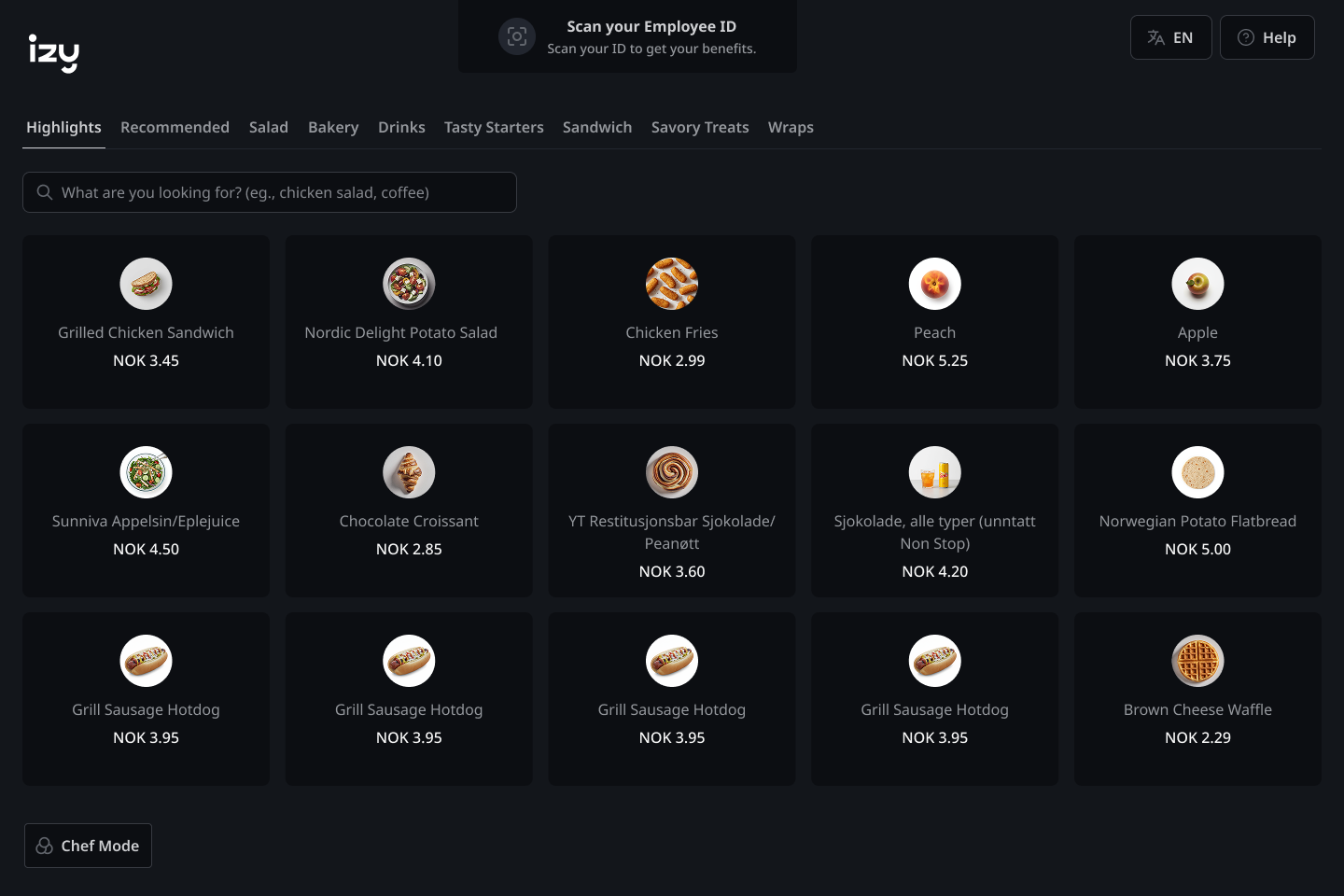This screenshot has width=1344, height=896.
Task: Tap the Brown Cheese Waffle image
Action: [x=1197, y=661]
